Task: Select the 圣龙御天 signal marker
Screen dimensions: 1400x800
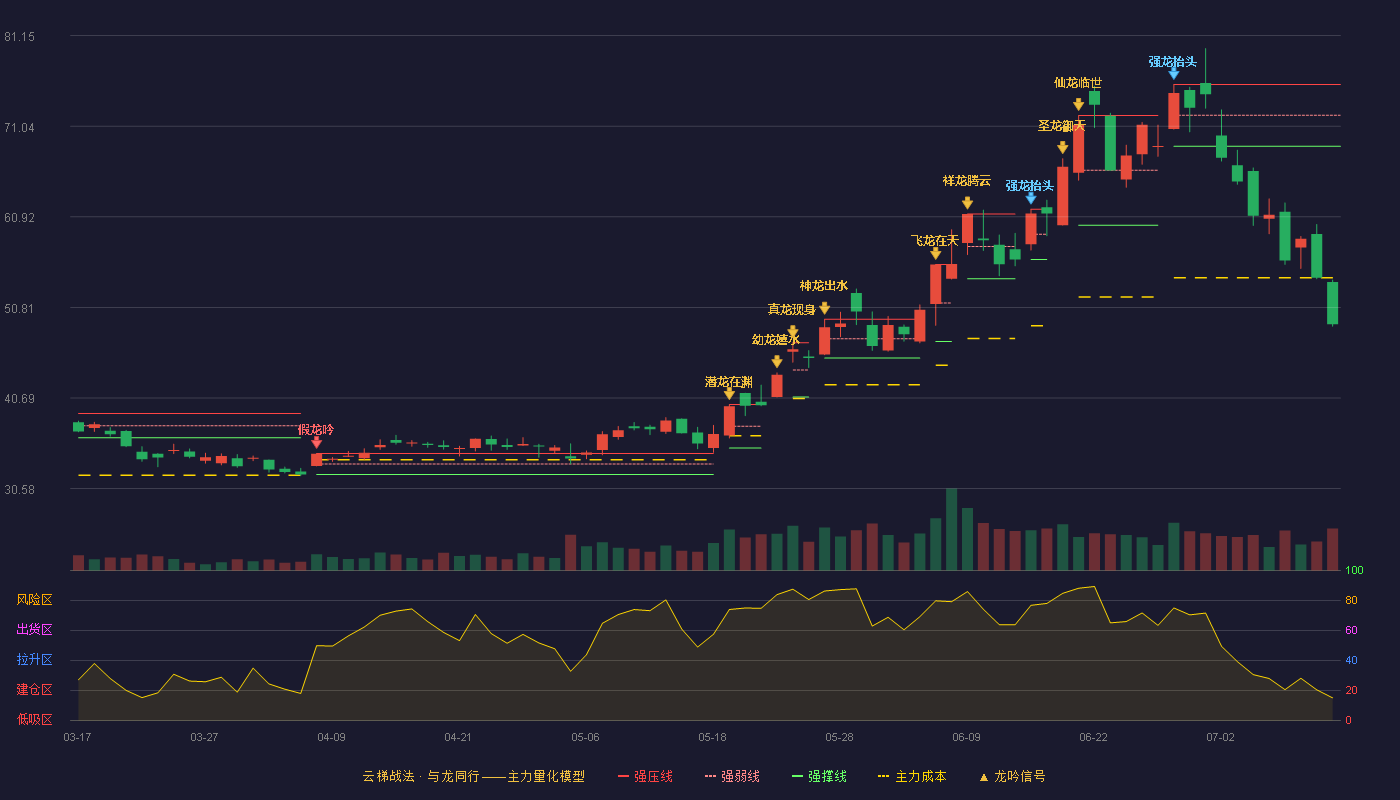Action: point(1062,148)
